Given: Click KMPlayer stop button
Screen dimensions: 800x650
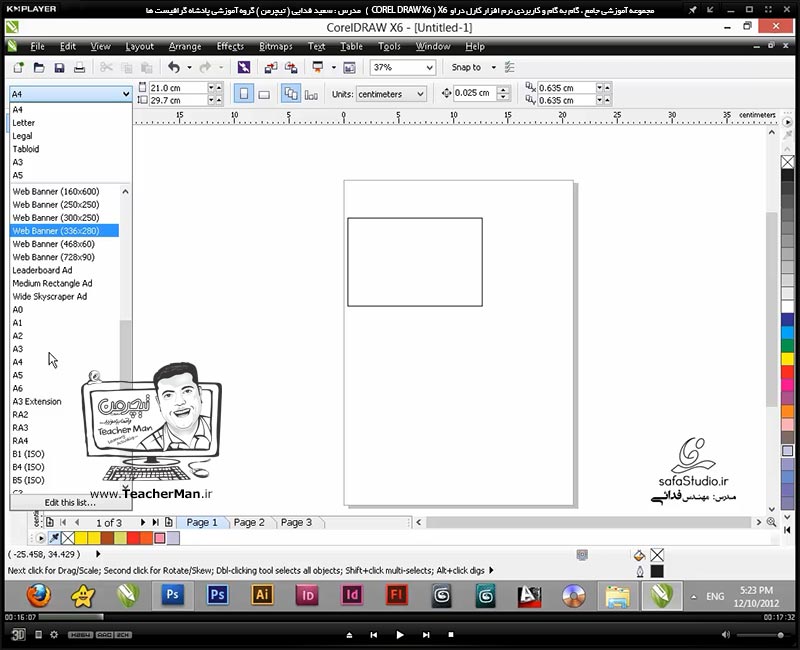Looking at the screenshot, I should [451, 635].
